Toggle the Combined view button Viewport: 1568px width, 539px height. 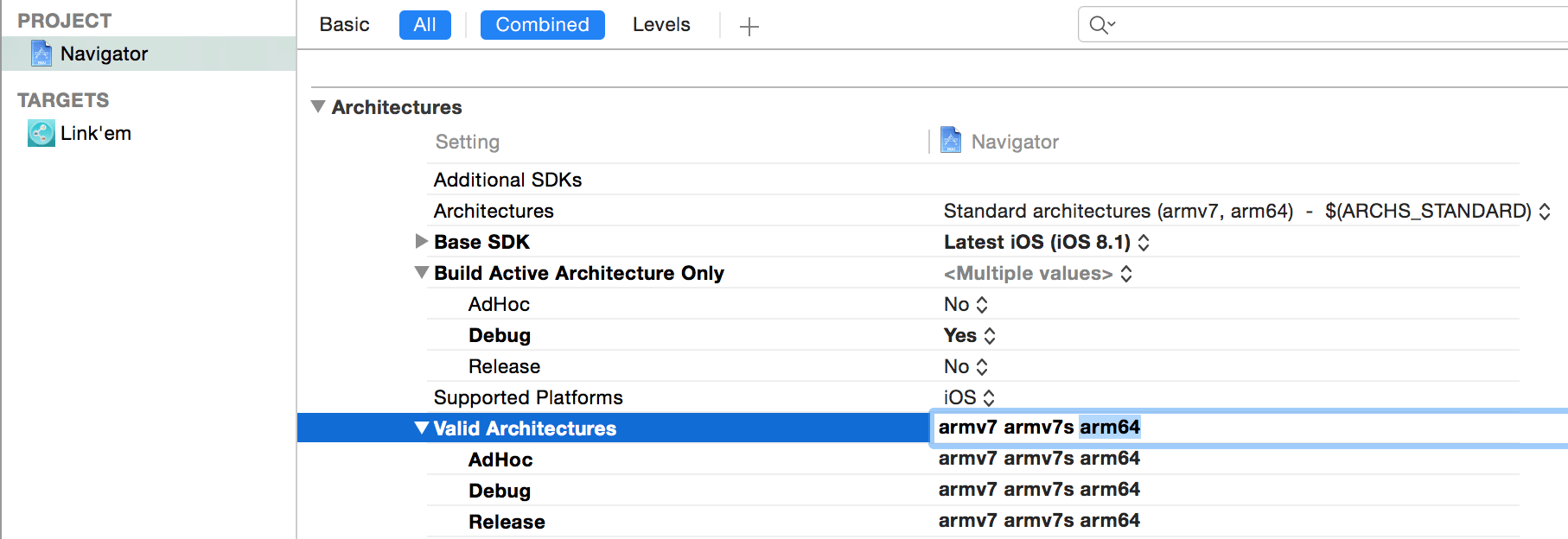pos(542,25)
